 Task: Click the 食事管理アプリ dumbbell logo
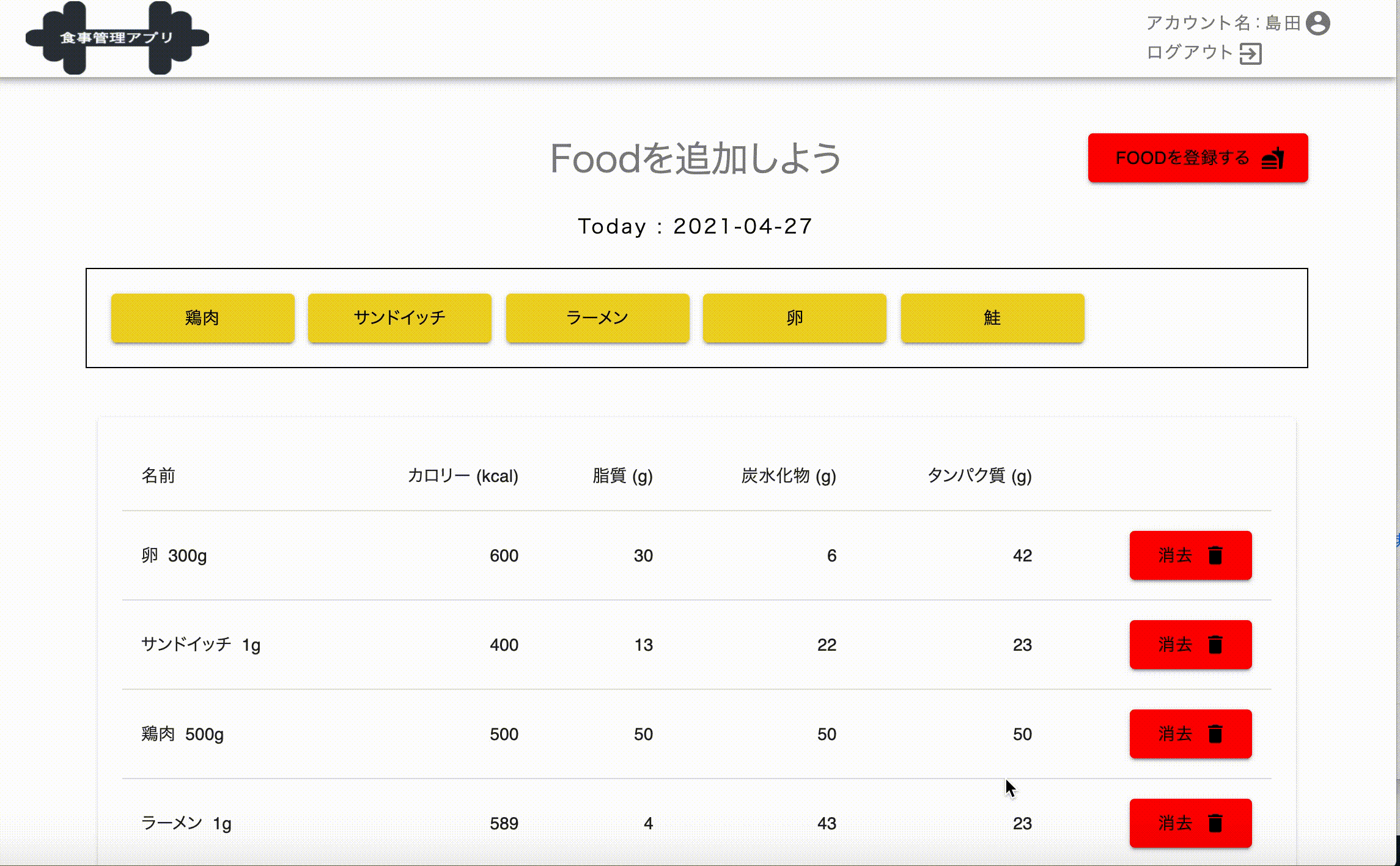[117, 38]
